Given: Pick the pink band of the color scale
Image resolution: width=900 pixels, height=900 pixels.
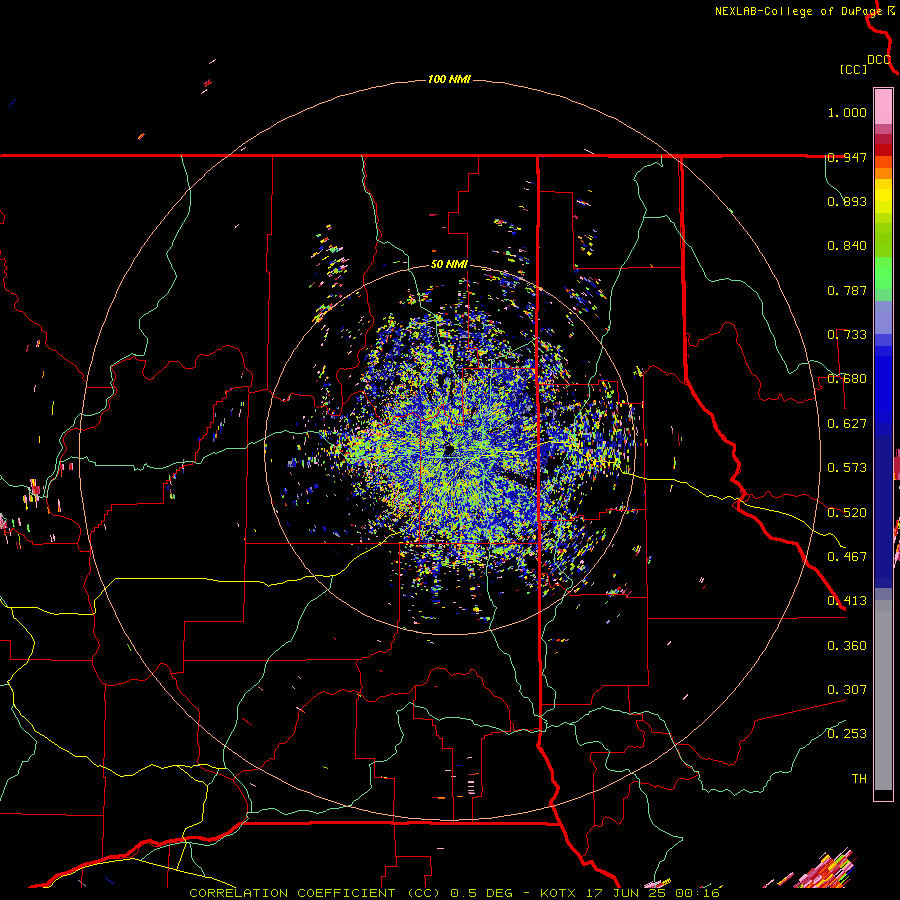Looking at the screenshot, I should point(883,106).
